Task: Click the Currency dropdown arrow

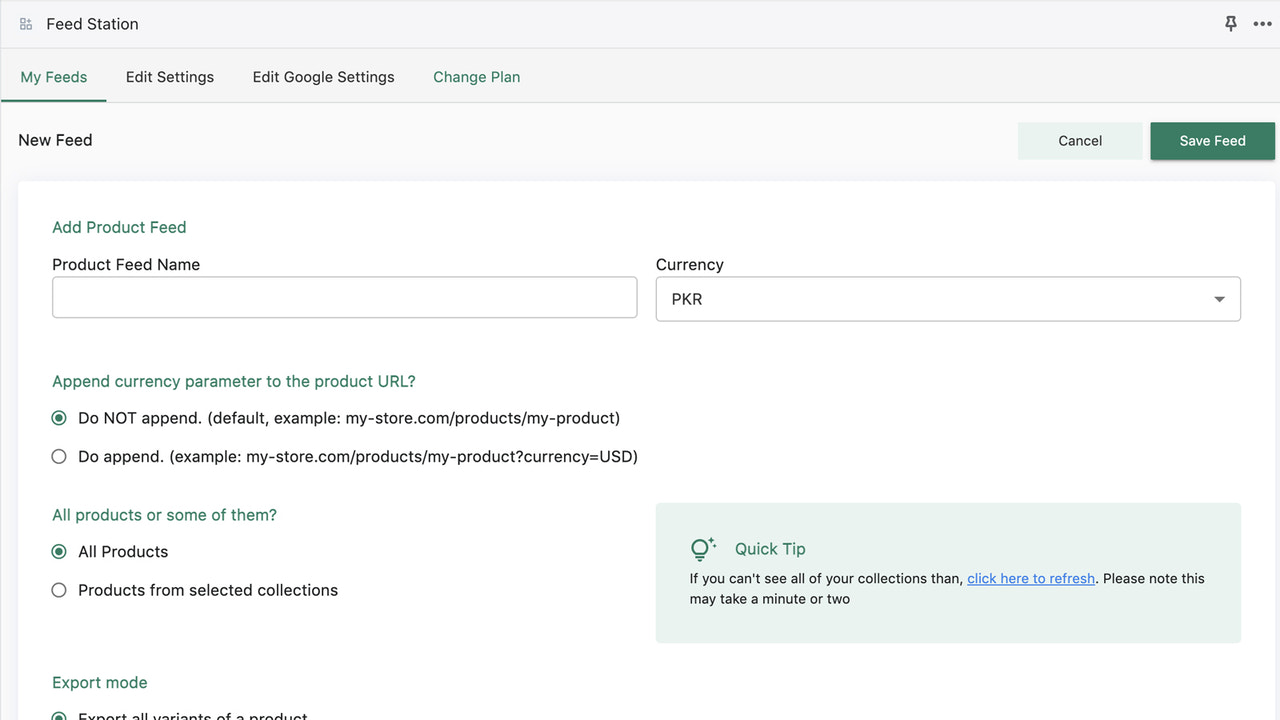Action: [1219, 299]
